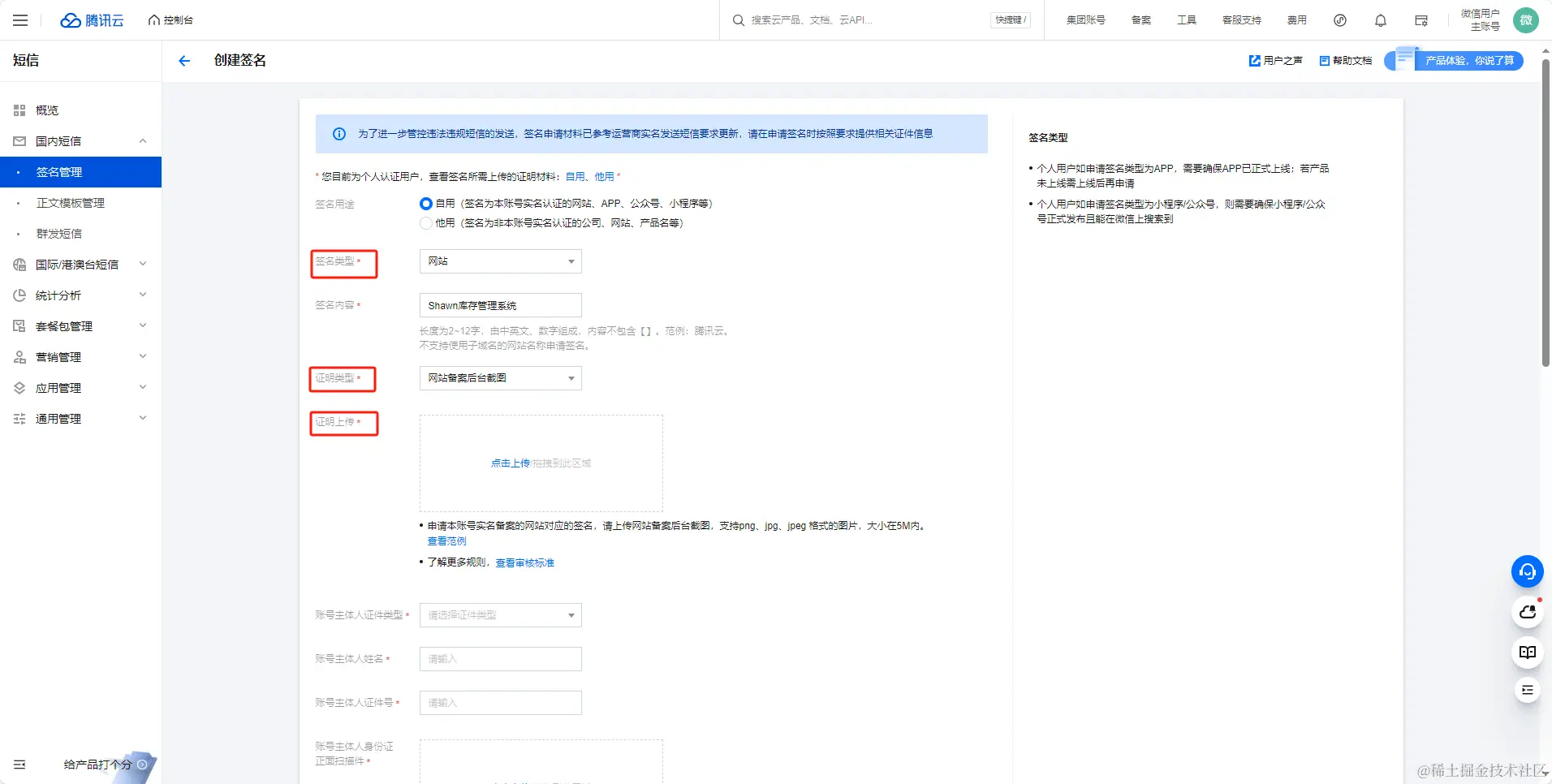The image size is (1552, 784).
Task: Open 帮助文档 help docs
Action: [x=1346, y=61]
